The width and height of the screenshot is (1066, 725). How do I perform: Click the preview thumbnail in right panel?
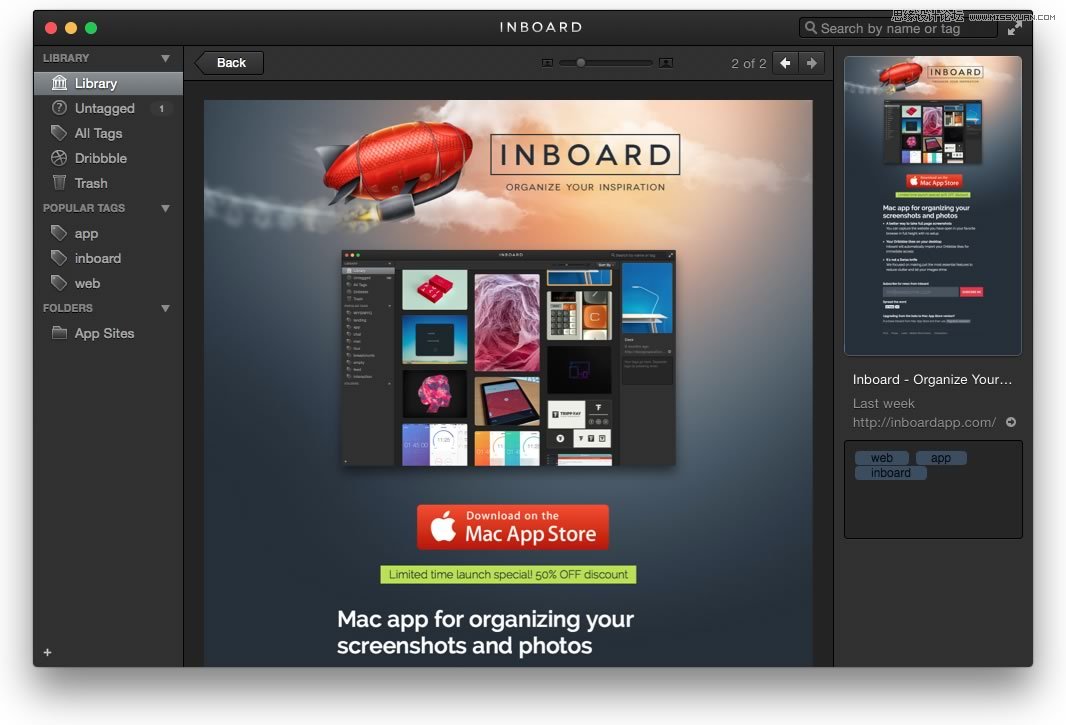coord(933,205)
